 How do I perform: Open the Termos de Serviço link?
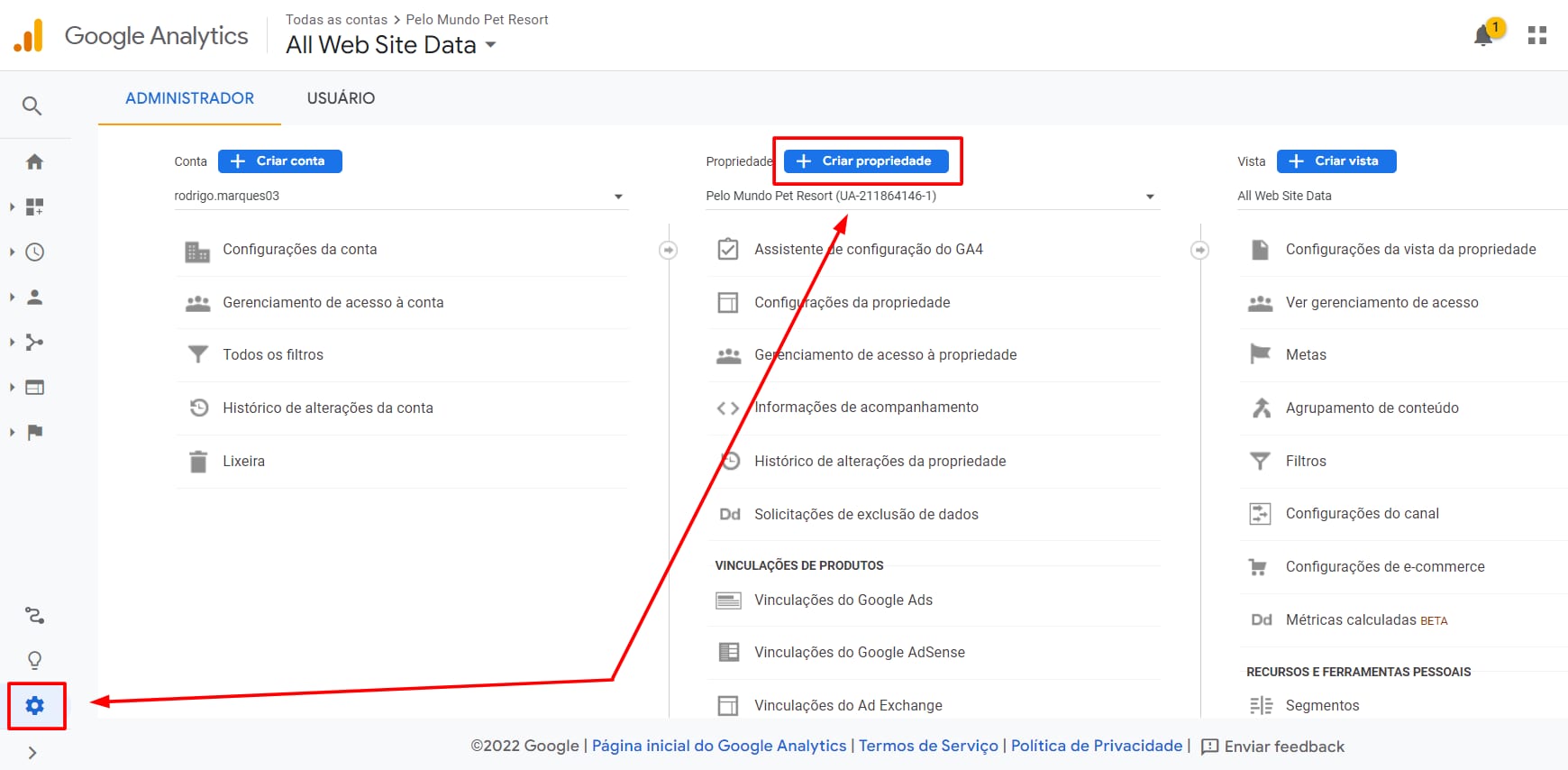(x=928, y=747)
